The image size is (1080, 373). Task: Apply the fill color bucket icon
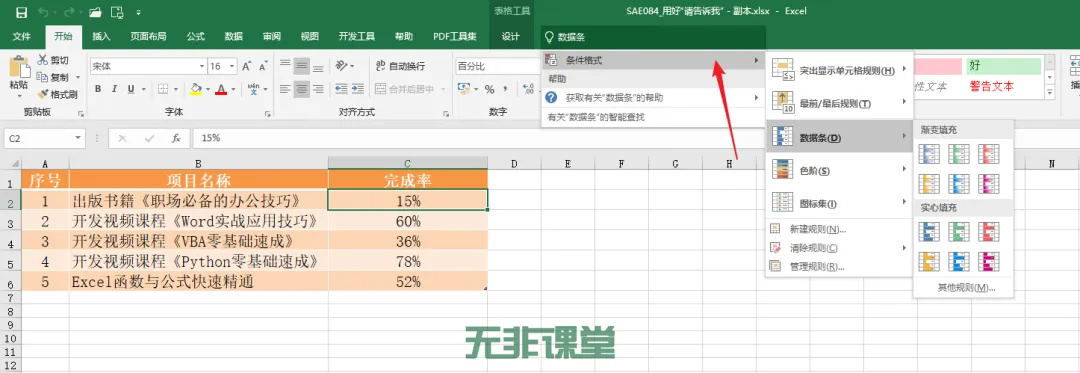[x=196, y=89]
